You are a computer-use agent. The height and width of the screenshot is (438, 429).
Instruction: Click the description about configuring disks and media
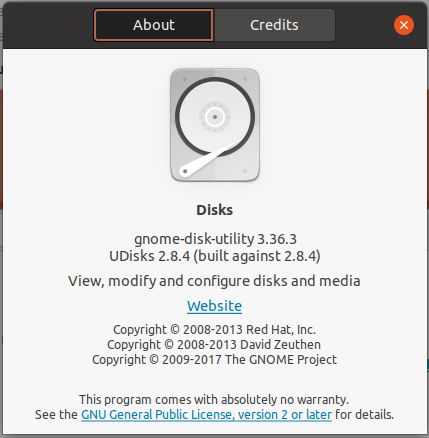pyautogui.click(x=214, y=281)
